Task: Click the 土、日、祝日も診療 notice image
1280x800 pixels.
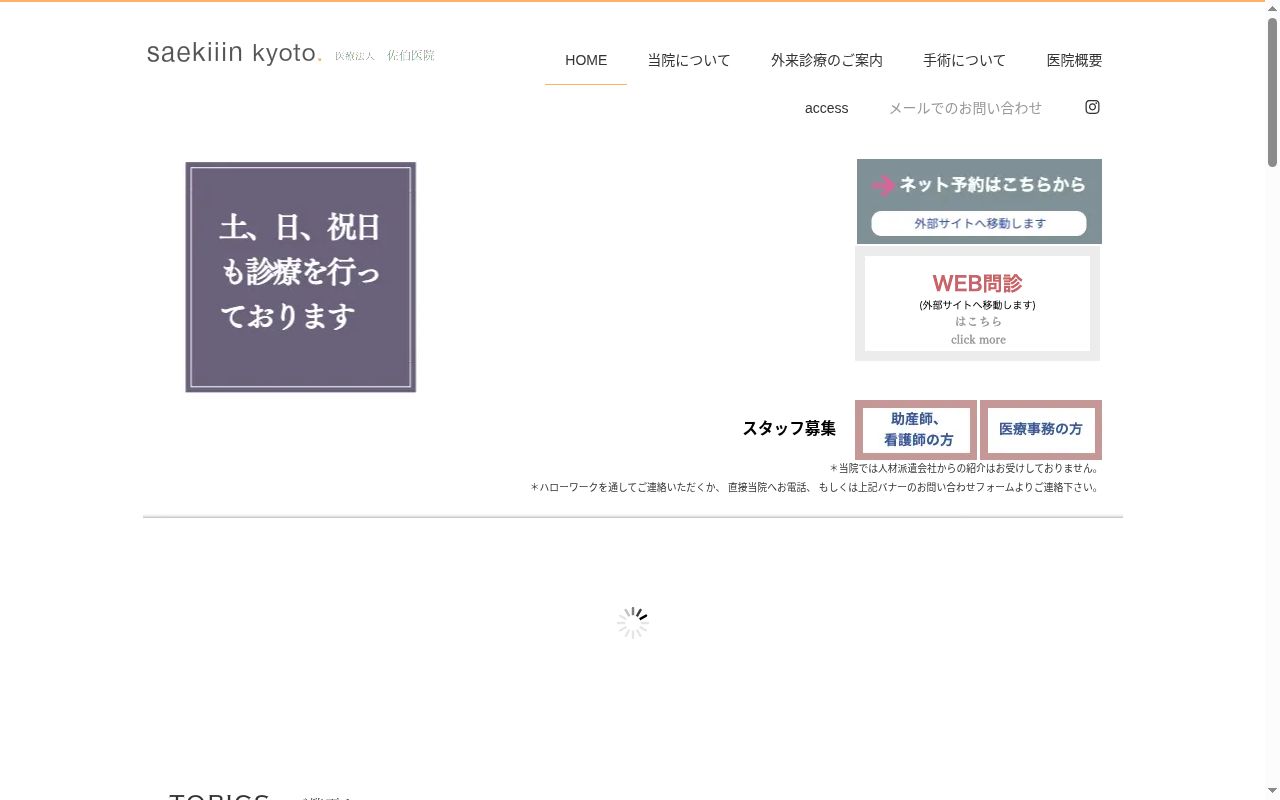Action: [301, 277]
